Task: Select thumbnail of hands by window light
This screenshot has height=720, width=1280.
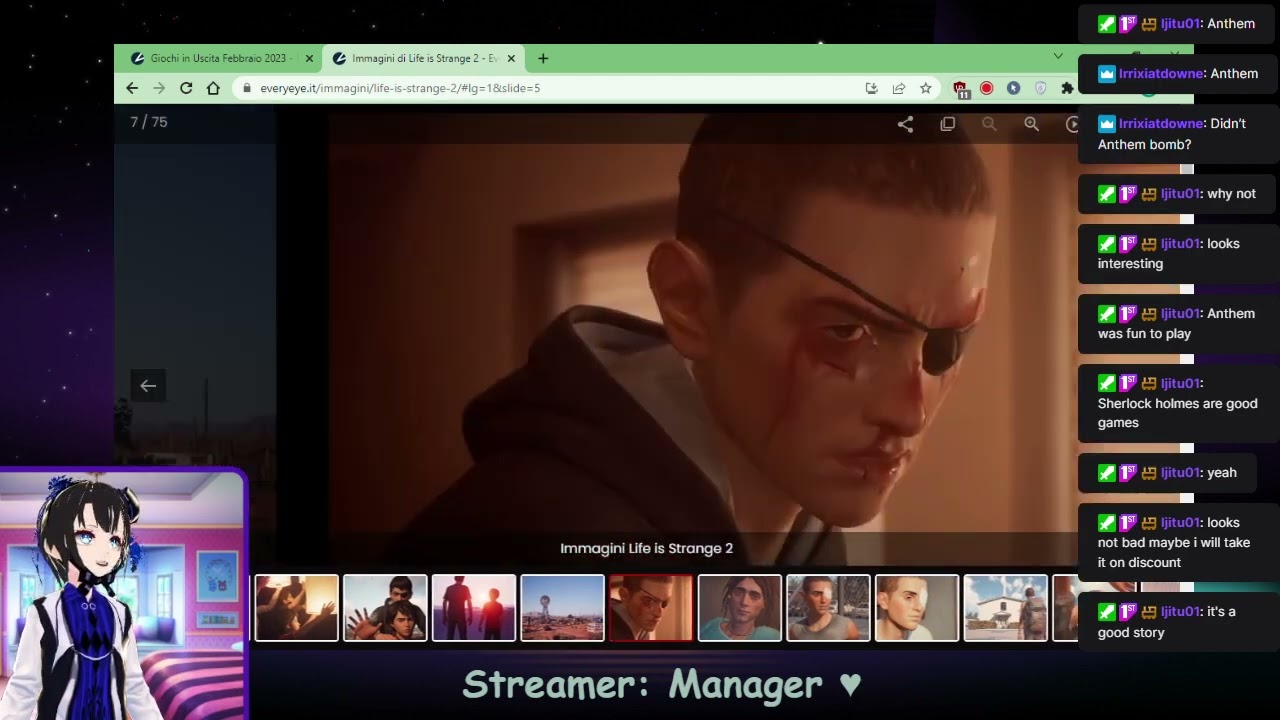Action: 297,607
